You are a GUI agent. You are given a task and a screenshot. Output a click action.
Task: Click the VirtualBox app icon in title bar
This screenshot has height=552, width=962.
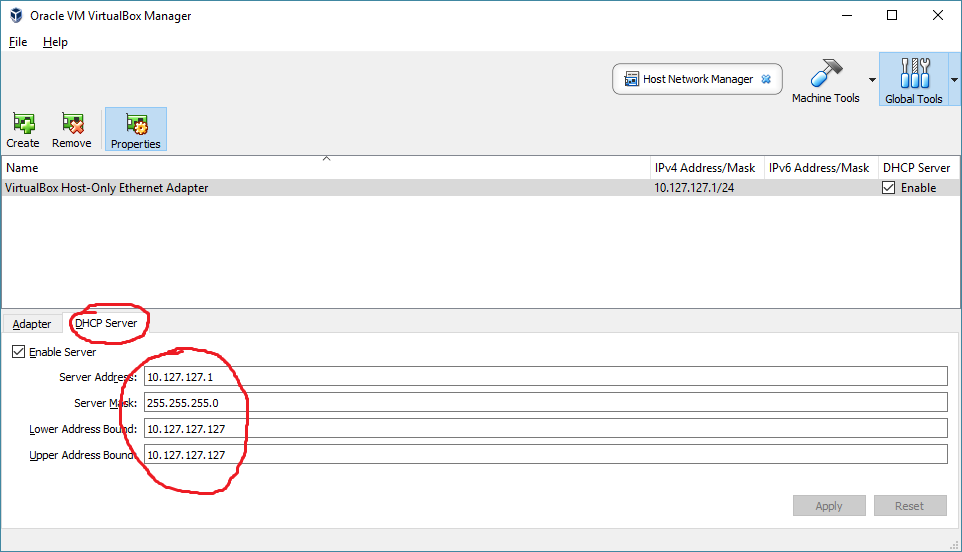click(x=16, y=16)
